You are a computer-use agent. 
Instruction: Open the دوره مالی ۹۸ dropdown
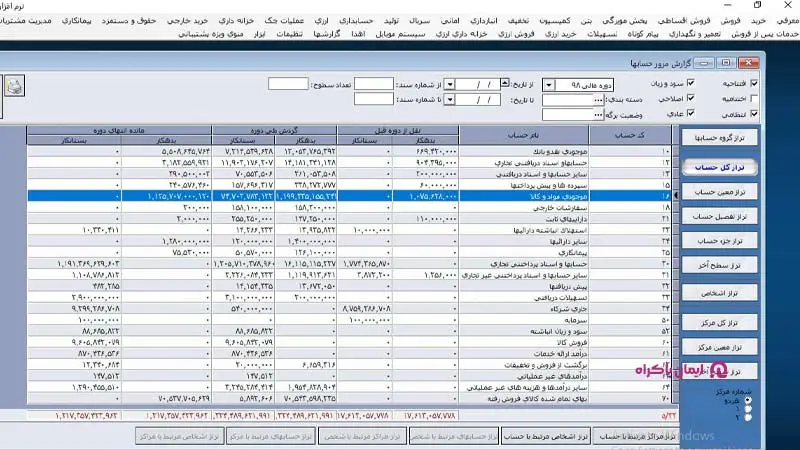click(x=548, y=85)
